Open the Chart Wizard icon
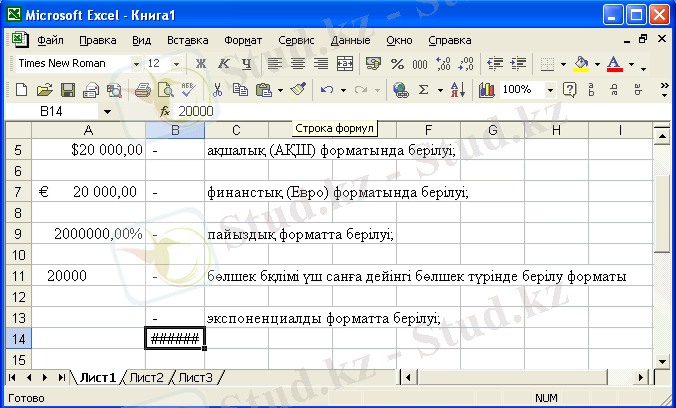 tap(486, 90)
